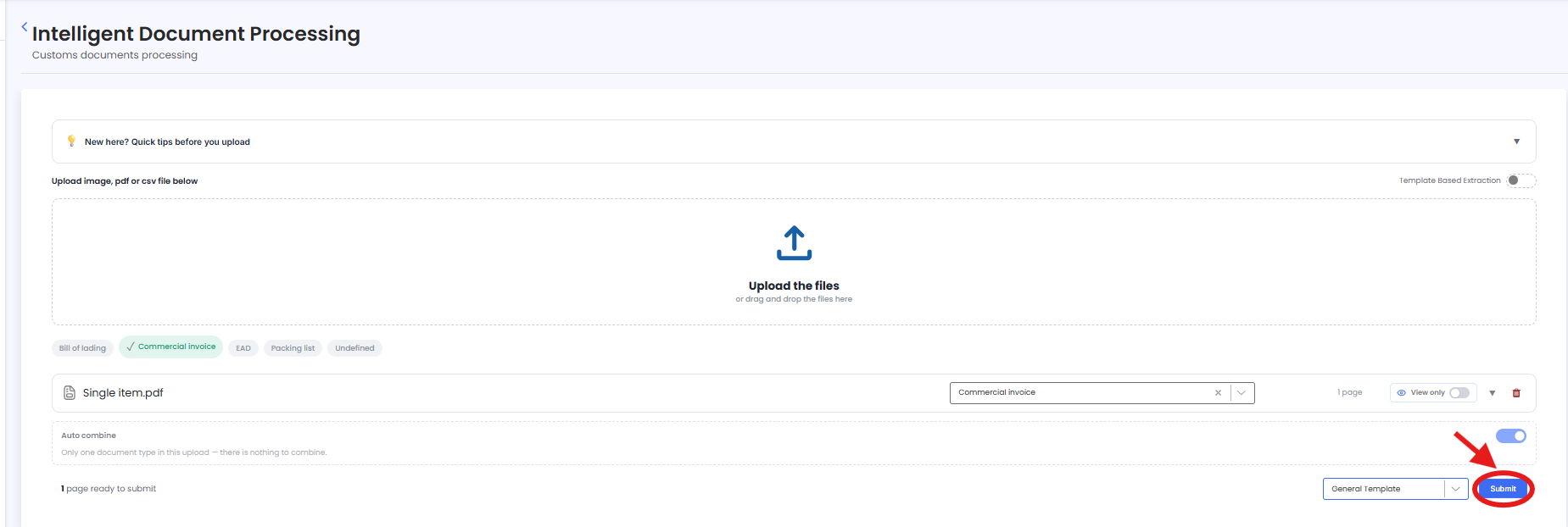Image resolution: width=1568 pixels, height=527 pixels.
Task: Click the checkmark on Commercial invoice chip
Action: 130,347
